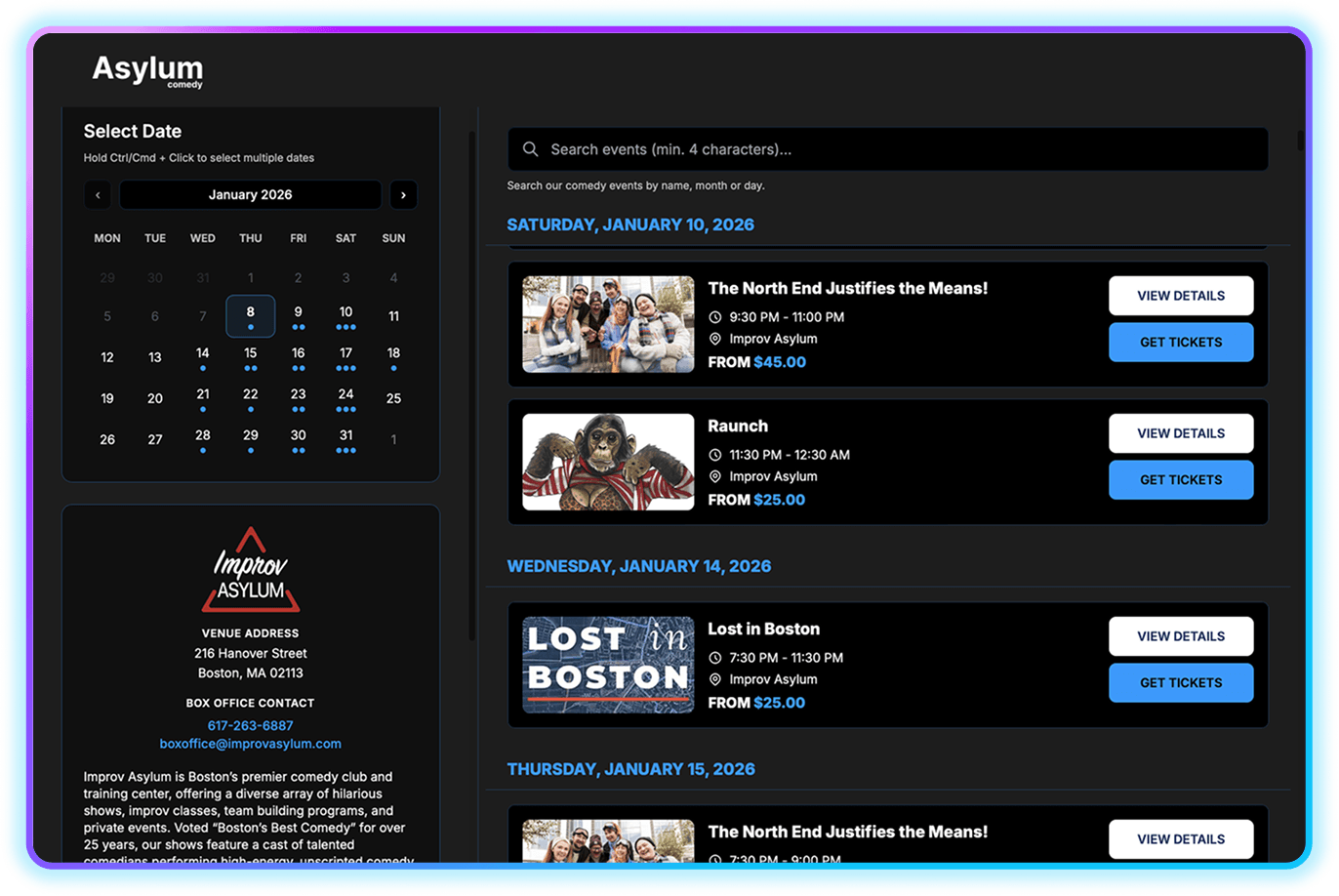The height and width of the screenshot is (896, 1339).
Task: Select January 21 on the calendar
Action: (x=203, y=398)
